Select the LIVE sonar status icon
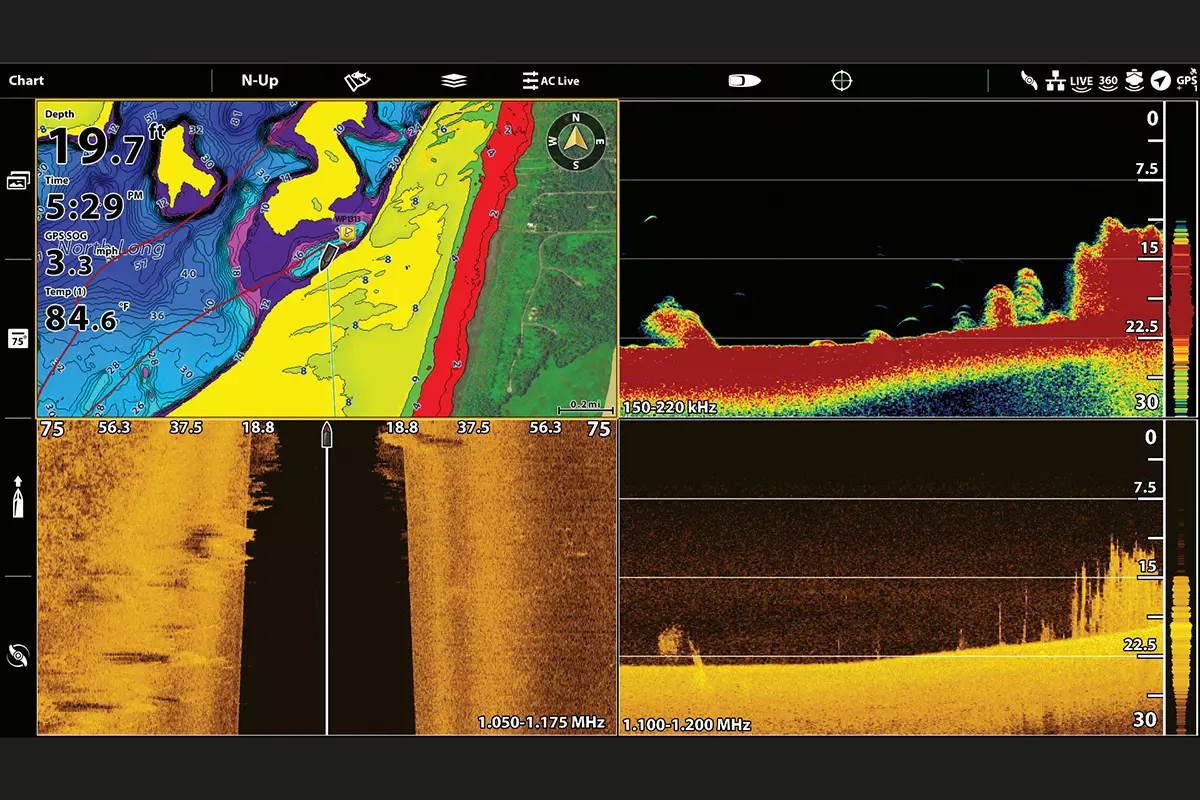 tap(1081, 82)
